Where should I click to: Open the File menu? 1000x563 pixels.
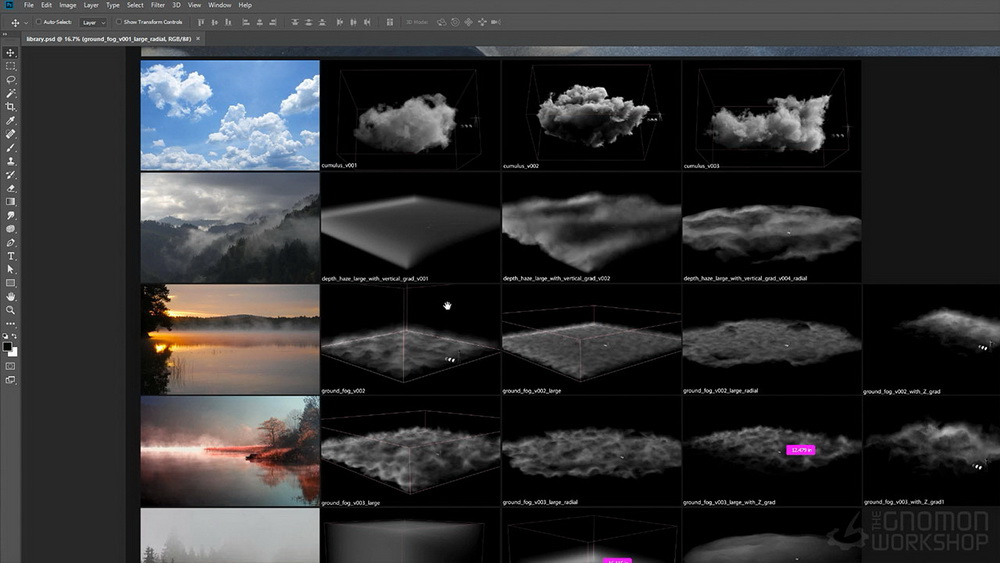pyautogui.click(x=29, y=5)
